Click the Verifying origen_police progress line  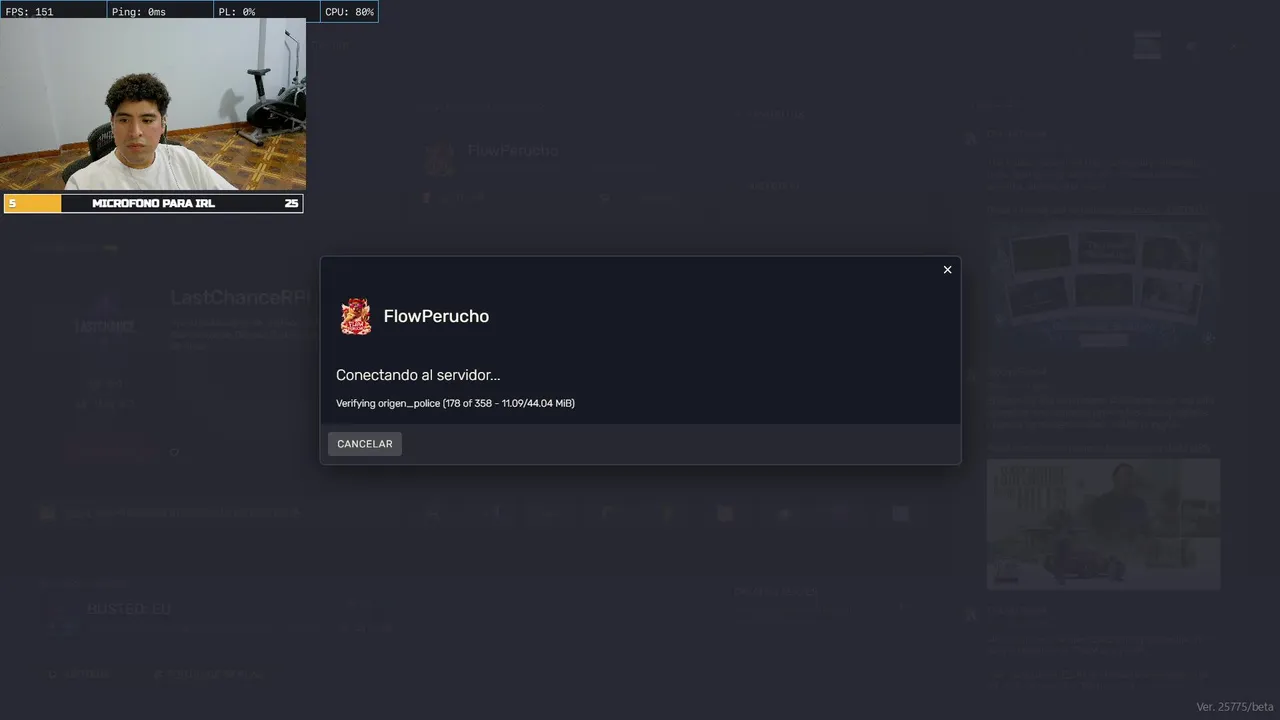455,403
